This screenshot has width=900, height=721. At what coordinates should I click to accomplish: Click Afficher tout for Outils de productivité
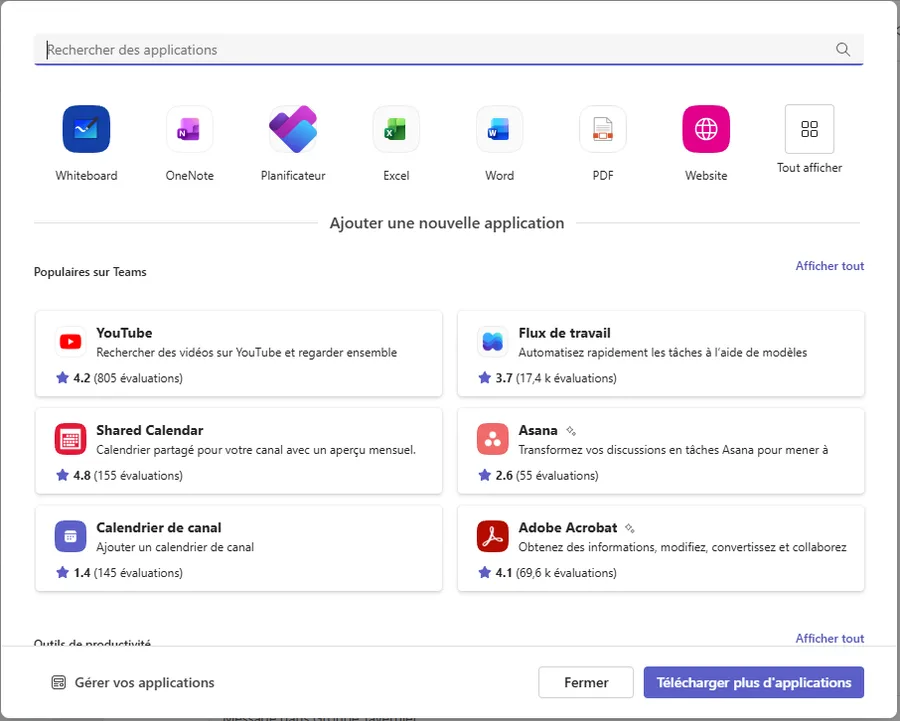point(829,638)
